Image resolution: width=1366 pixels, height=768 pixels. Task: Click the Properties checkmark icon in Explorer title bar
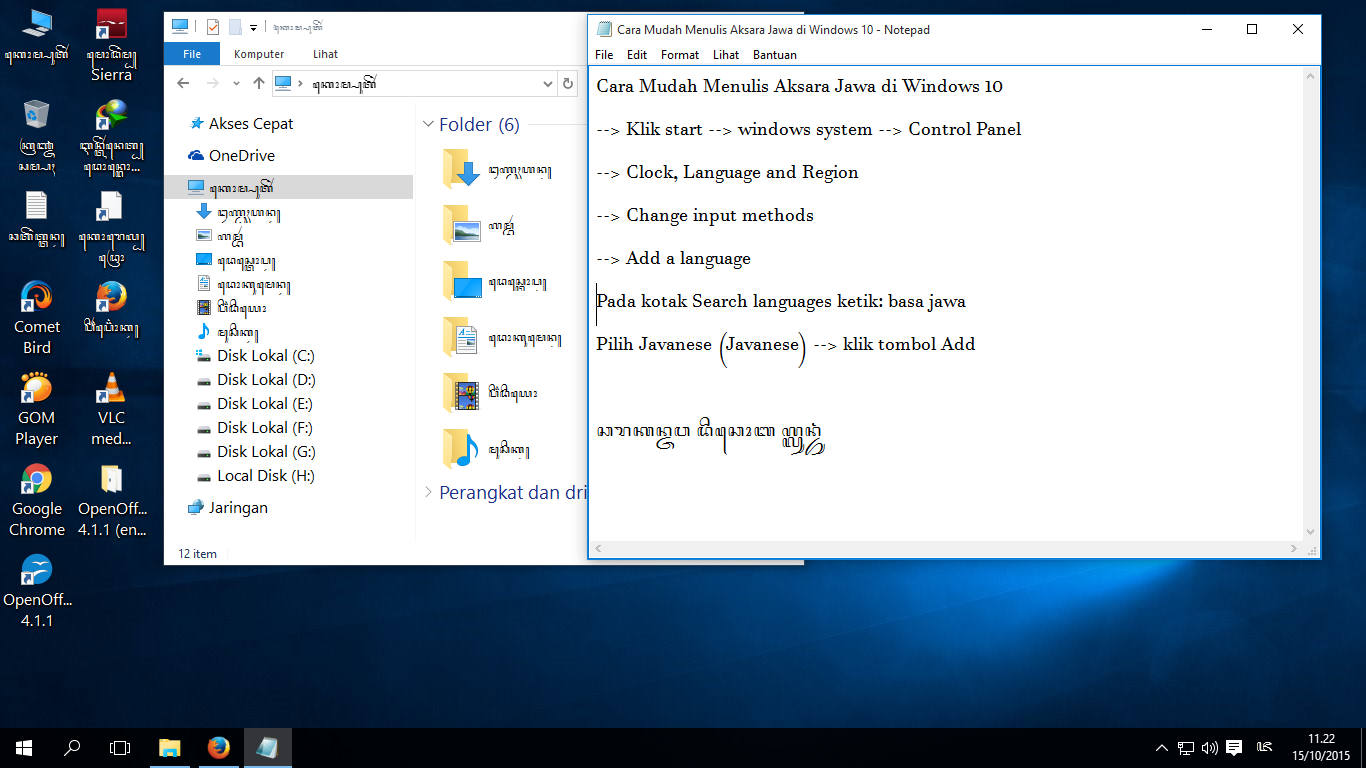(x=212, y=27)
